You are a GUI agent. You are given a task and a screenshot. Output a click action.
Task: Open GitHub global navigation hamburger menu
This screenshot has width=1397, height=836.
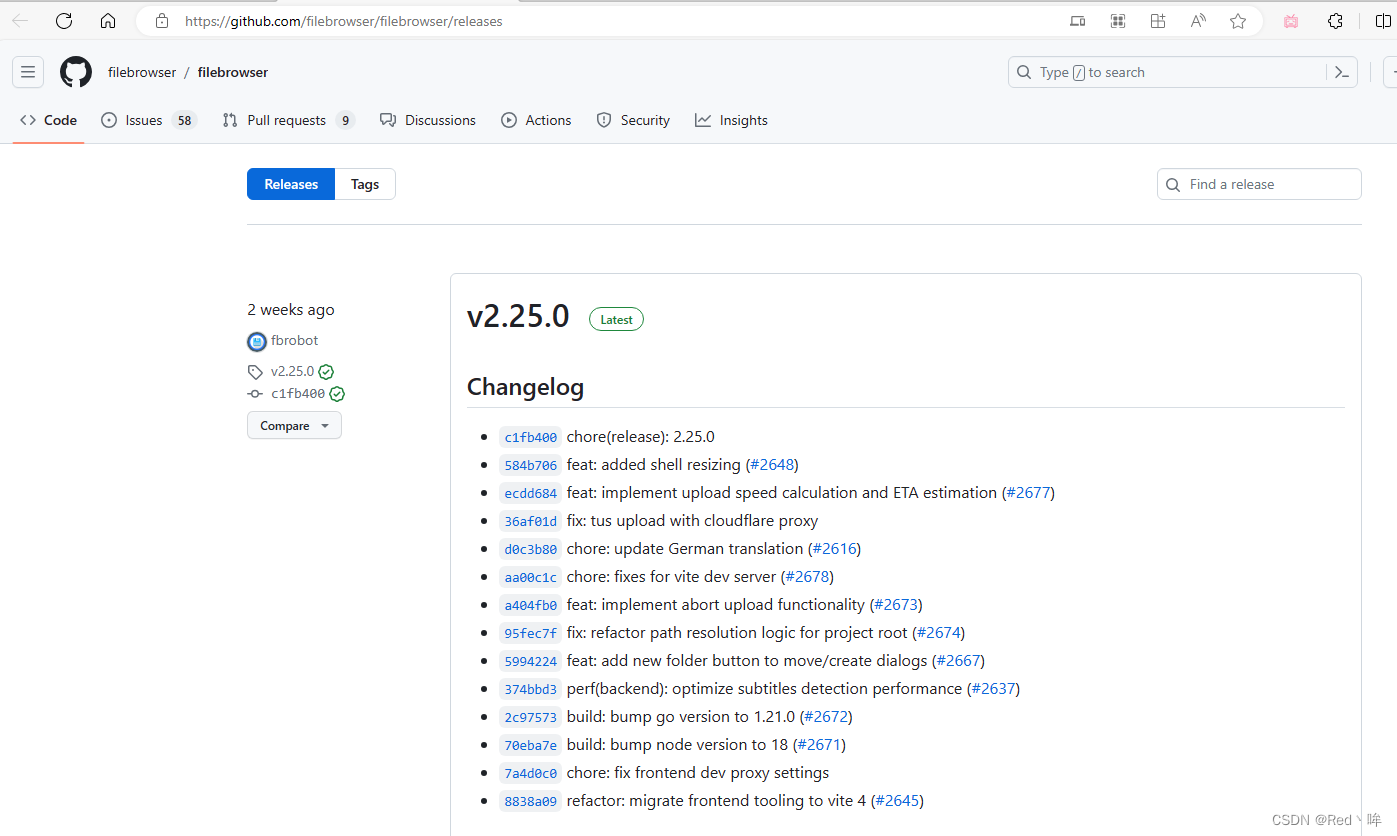click(x=28, y=72)
